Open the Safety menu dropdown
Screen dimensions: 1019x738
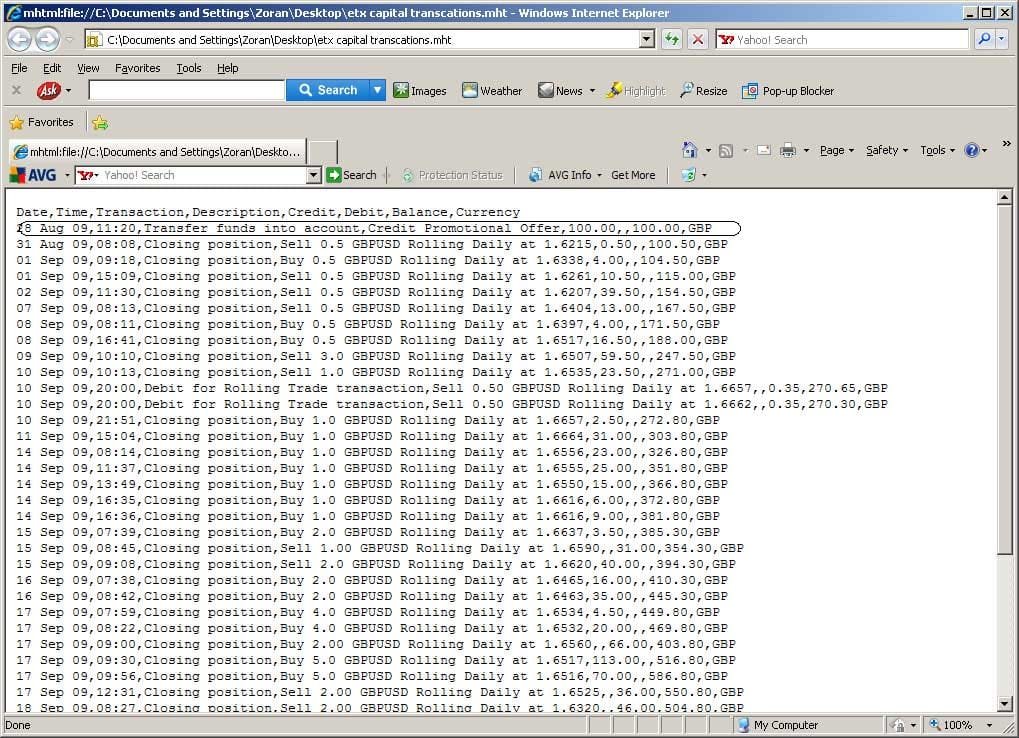(x=887, y=150)
